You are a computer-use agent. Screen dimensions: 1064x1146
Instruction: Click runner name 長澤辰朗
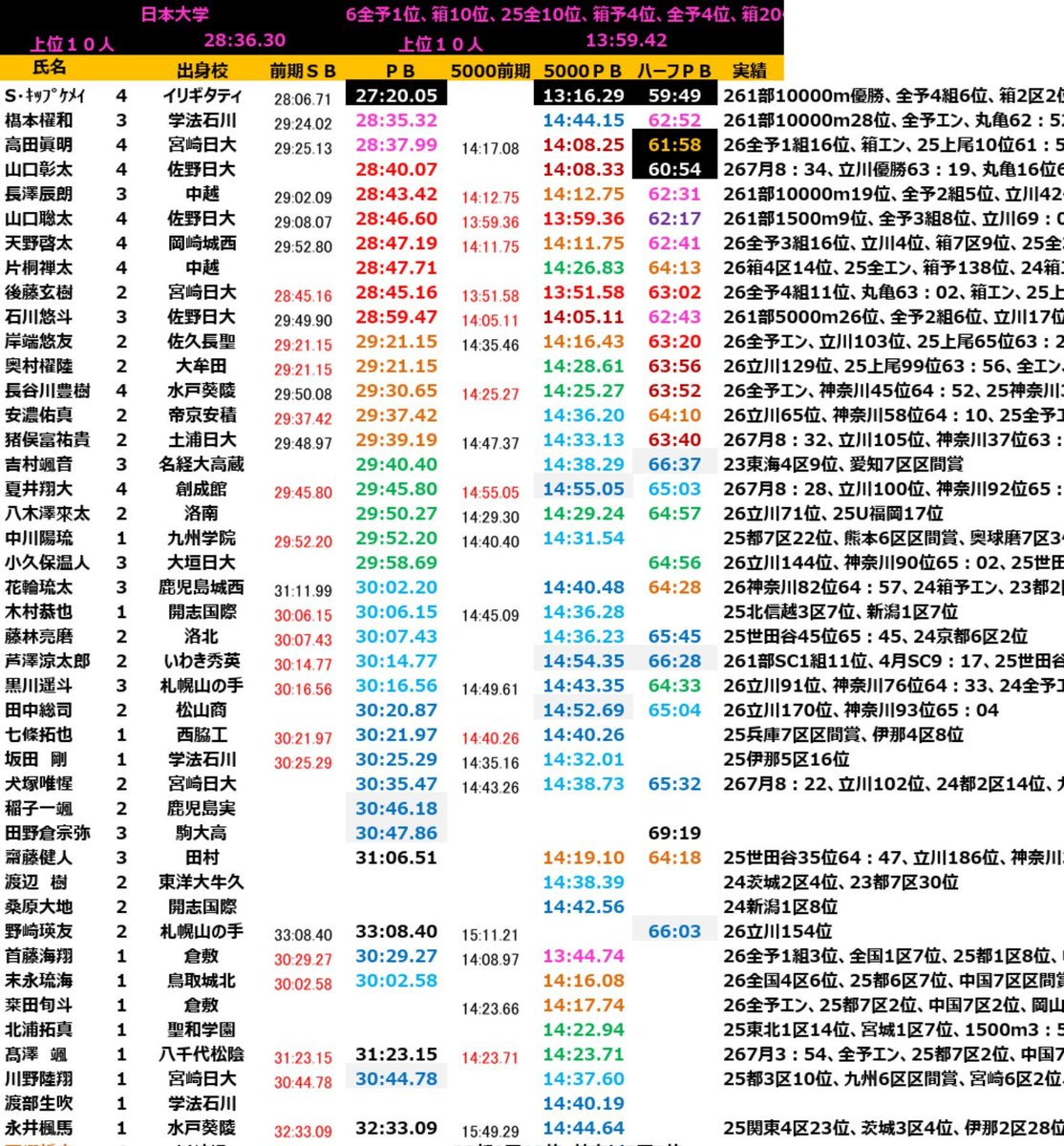pos(38,194)
